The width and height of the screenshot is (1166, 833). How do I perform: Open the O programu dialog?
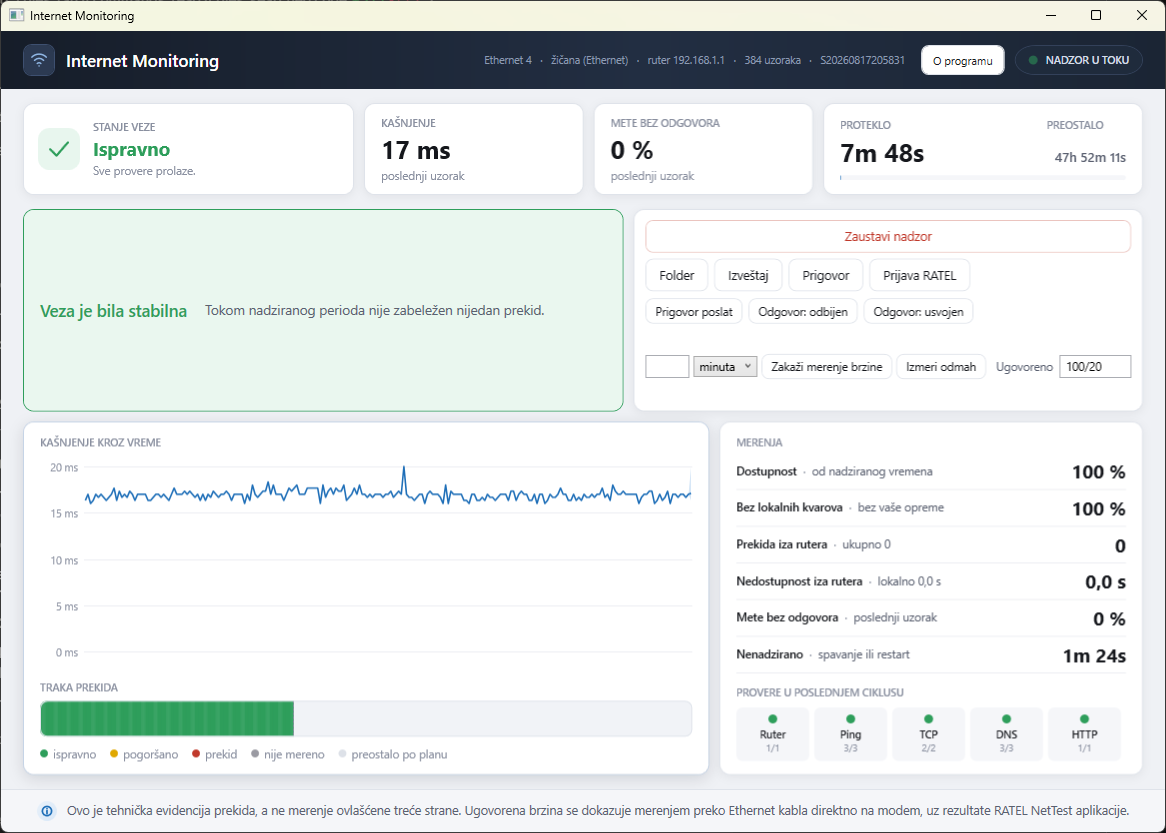click(x=962, y=60)
